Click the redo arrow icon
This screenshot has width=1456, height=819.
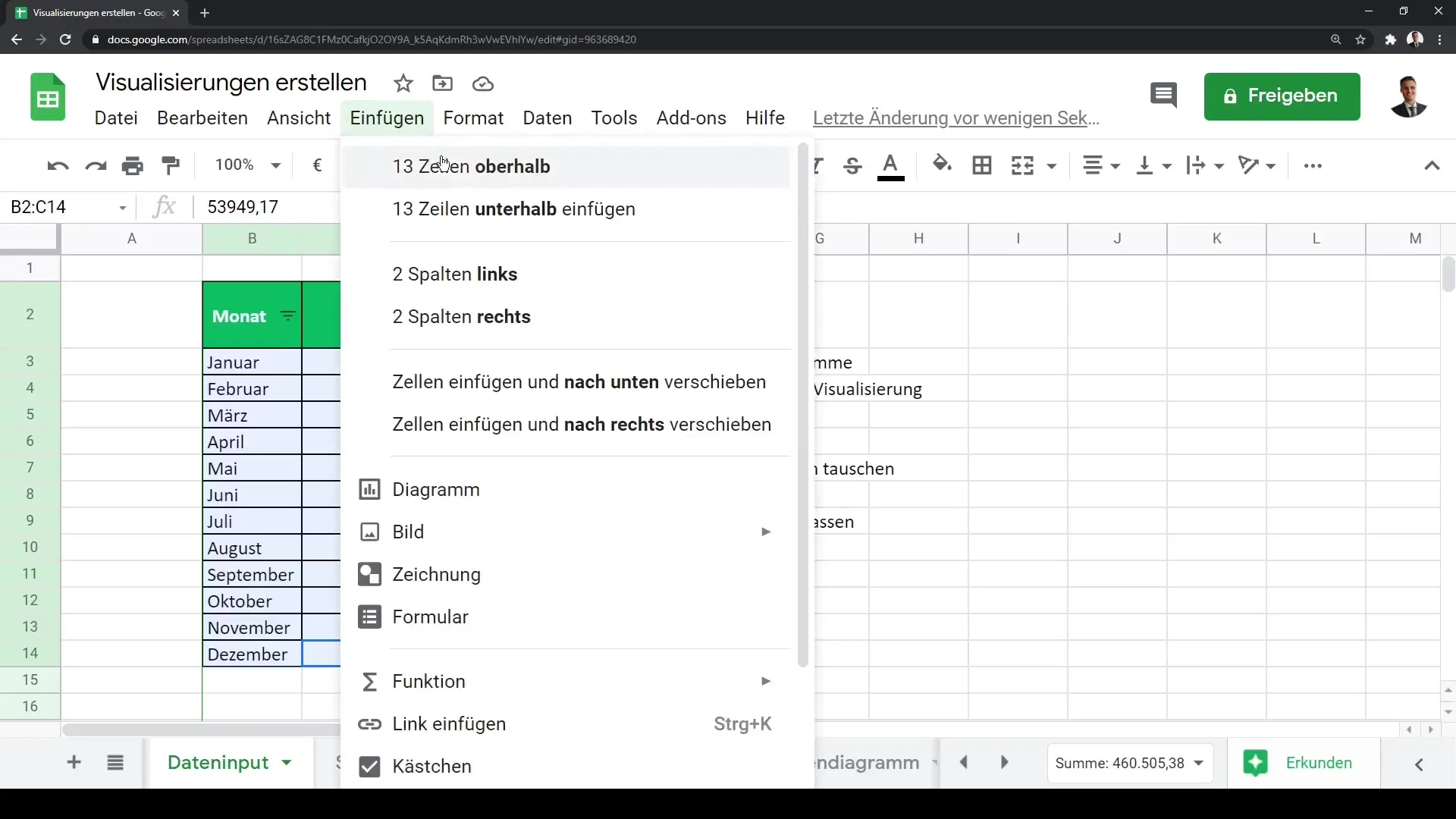coord(96,165)
